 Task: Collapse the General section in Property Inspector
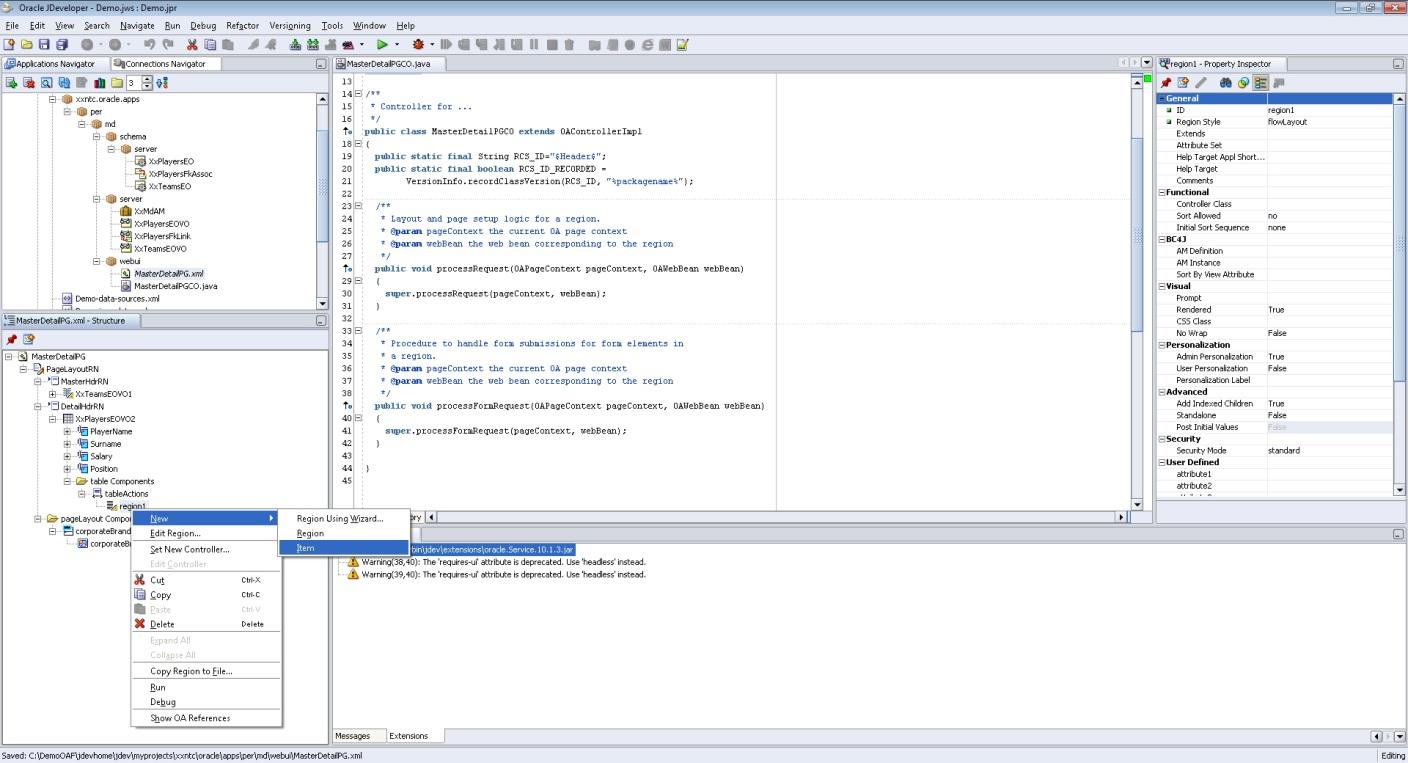(1162, 98)
